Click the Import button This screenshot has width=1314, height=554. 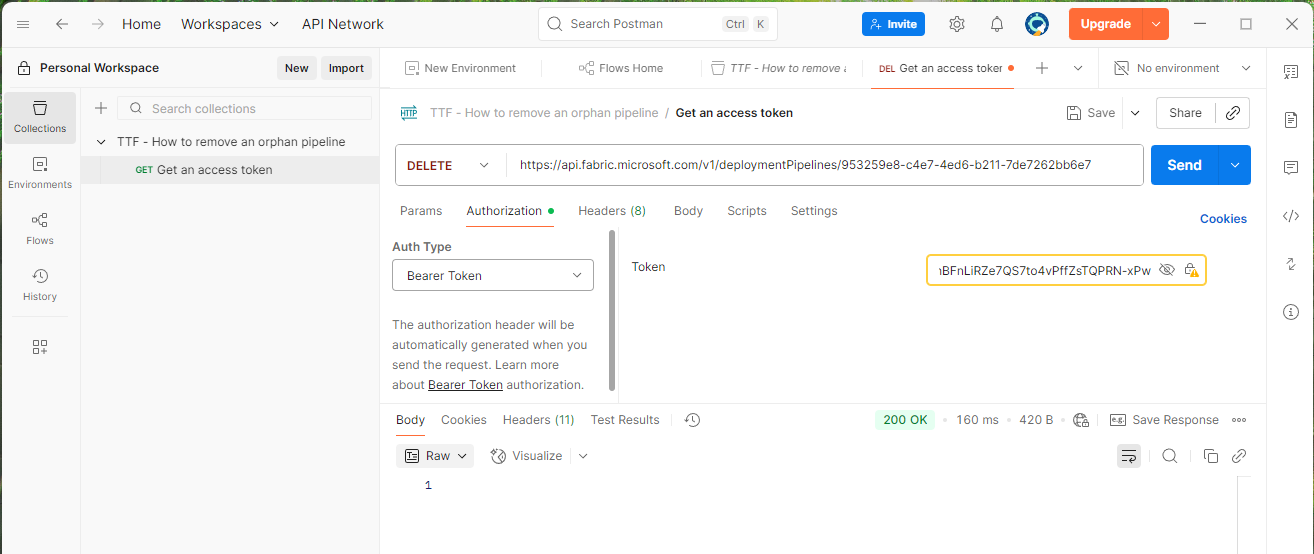click(x=346, y=68)
